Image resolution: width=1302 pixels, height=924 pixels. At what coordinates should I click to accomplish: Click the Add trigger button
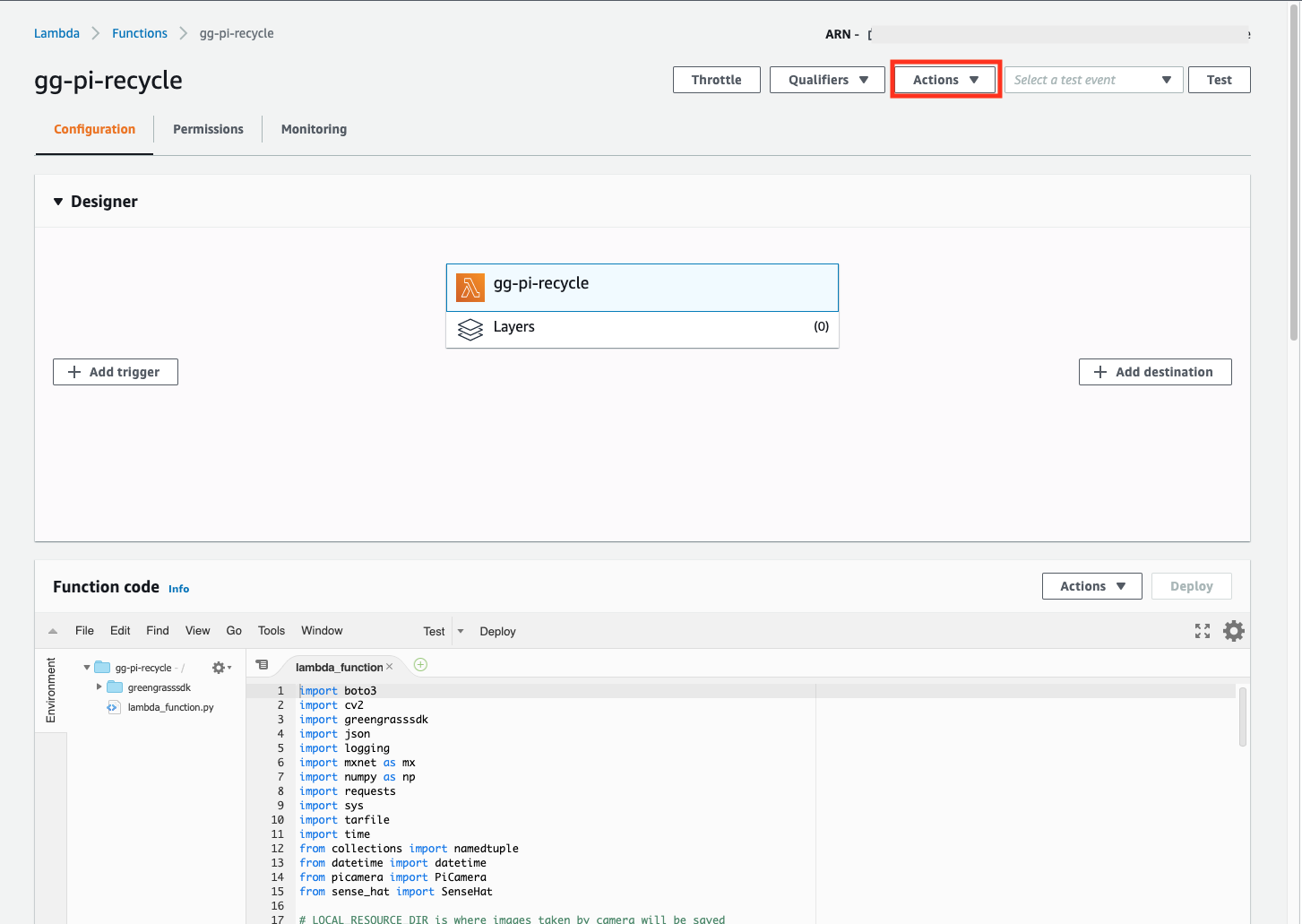116,372
